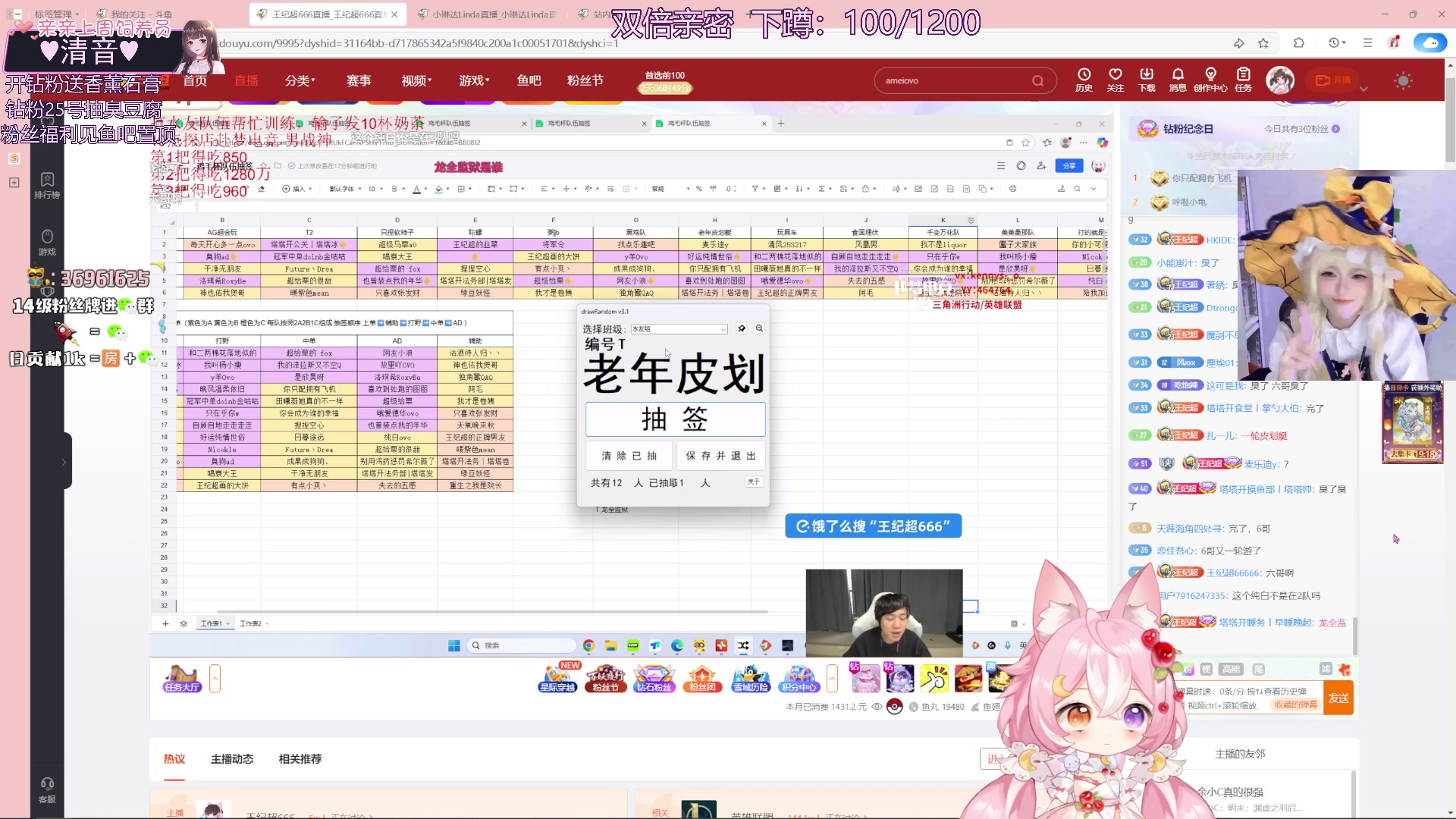1456x819 pixels.
Task: Go to 鱼吧 in Douyu nav
Action: click(x=529, y=80)
